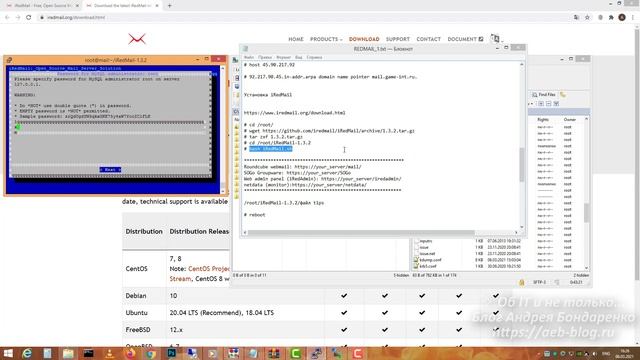Open the Справка menu in Notepad
640x360 pixels.
314,58
